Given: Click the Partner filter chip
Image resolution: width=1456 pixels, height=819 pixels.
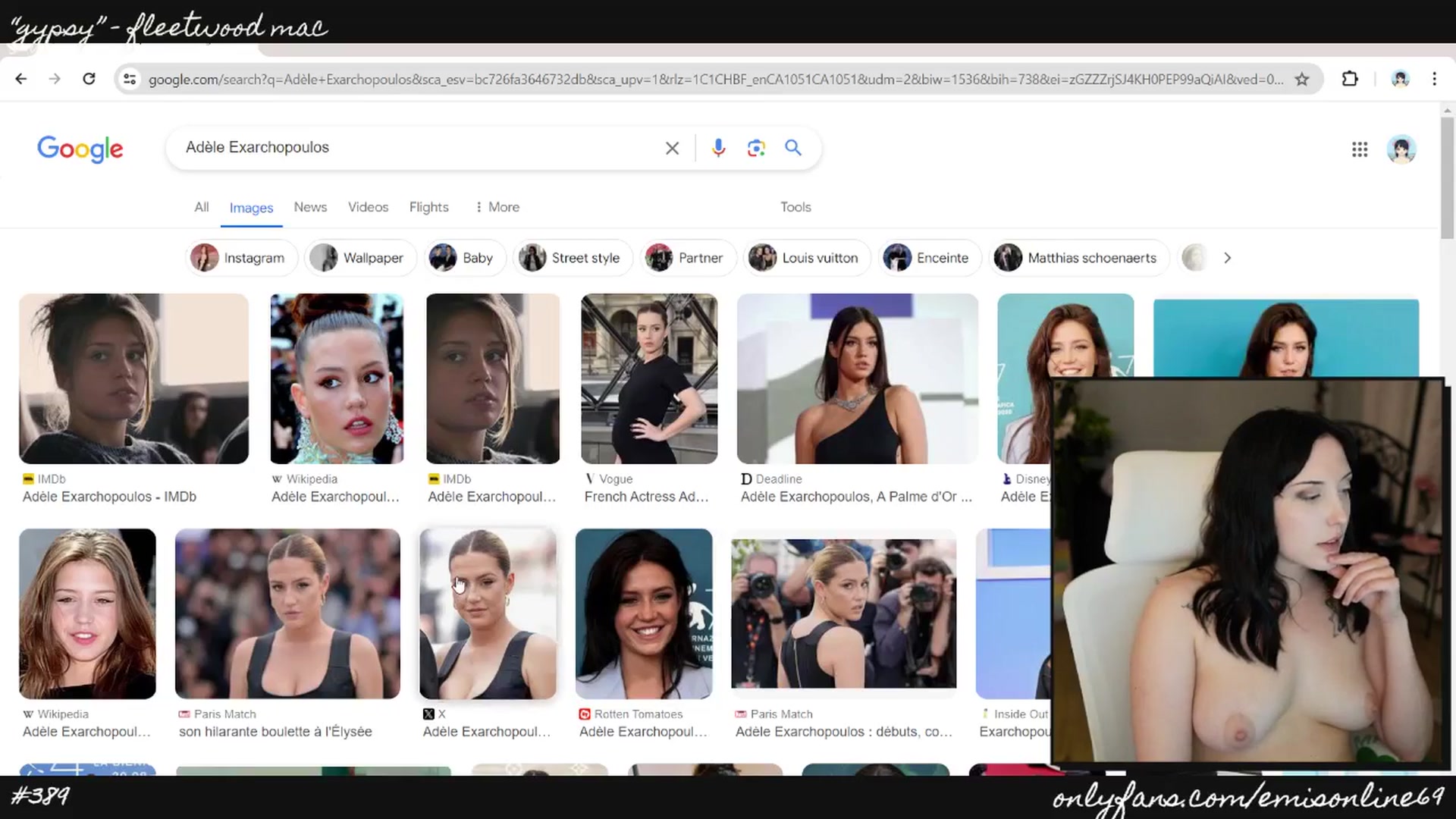Looking at the screenshot, I should point(687,258).
